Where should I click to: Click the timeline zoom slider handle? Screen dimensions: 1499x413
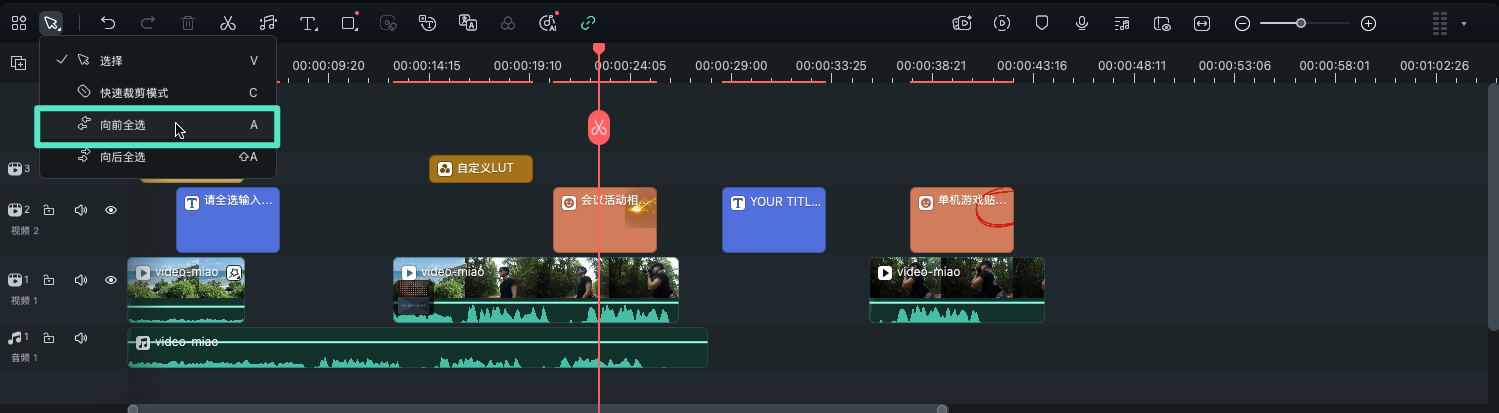tap(1301, 23)
